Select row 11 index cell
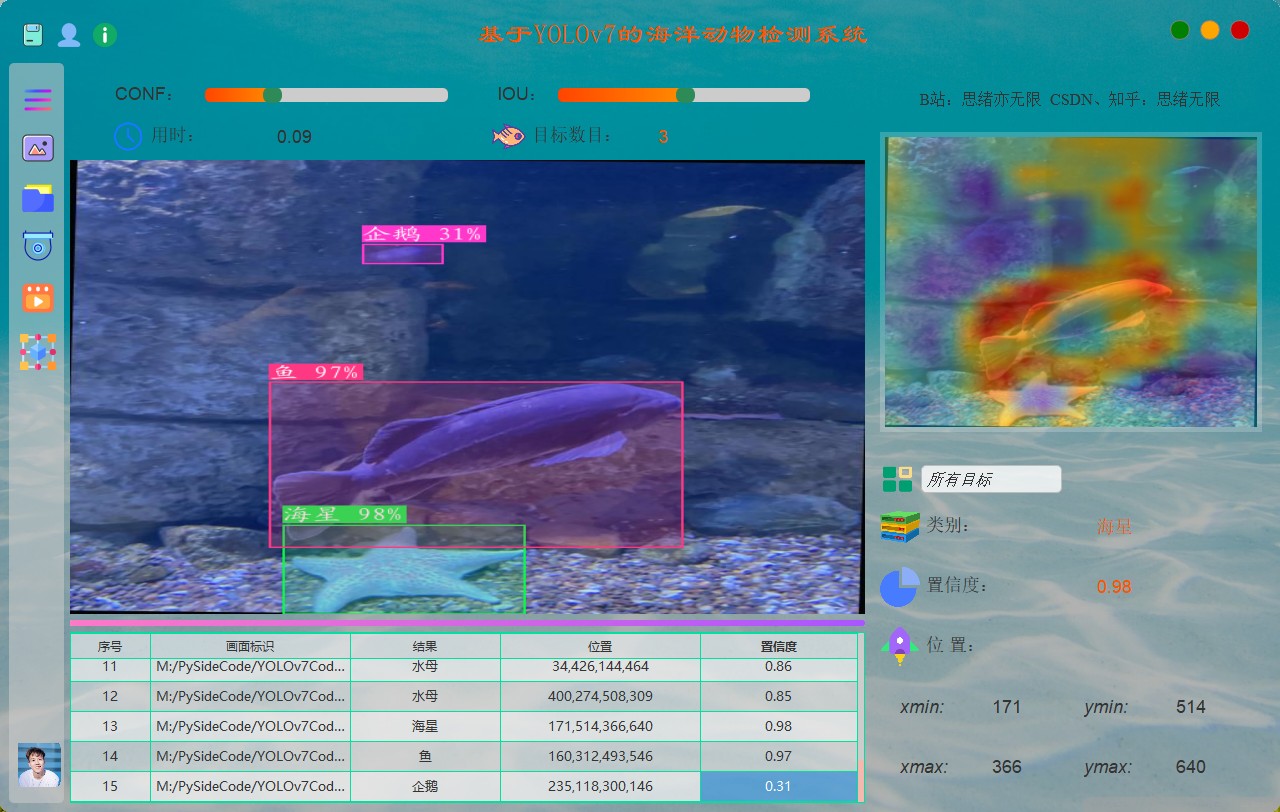The height and width of the screenshot is (812, 1280). 110,667
